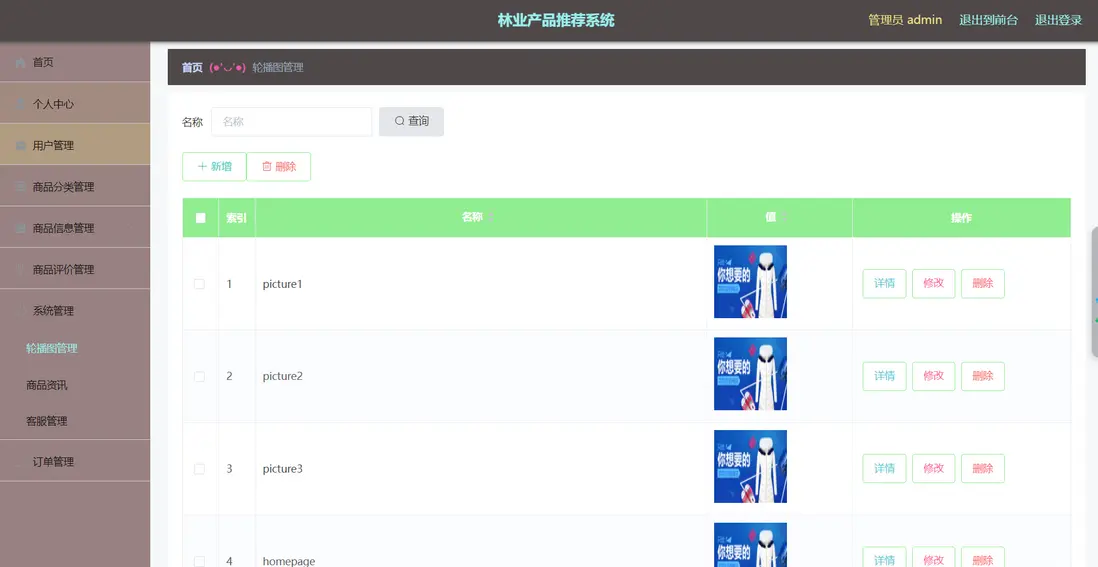This screenshot has width=1098, height=567.
Task: Collapse the 系统管理 sidebar group
Action: [x=75, y=310]
